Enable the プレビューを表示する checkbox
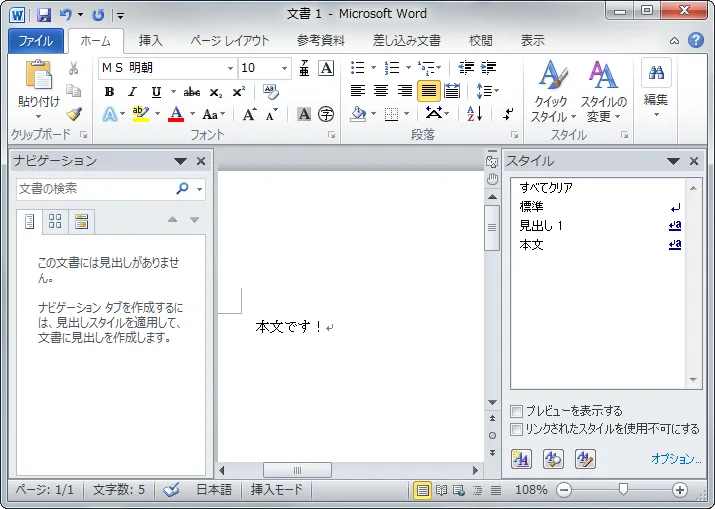Image resolution: width=715 pixels, height=509 pixels. [516, 411]
